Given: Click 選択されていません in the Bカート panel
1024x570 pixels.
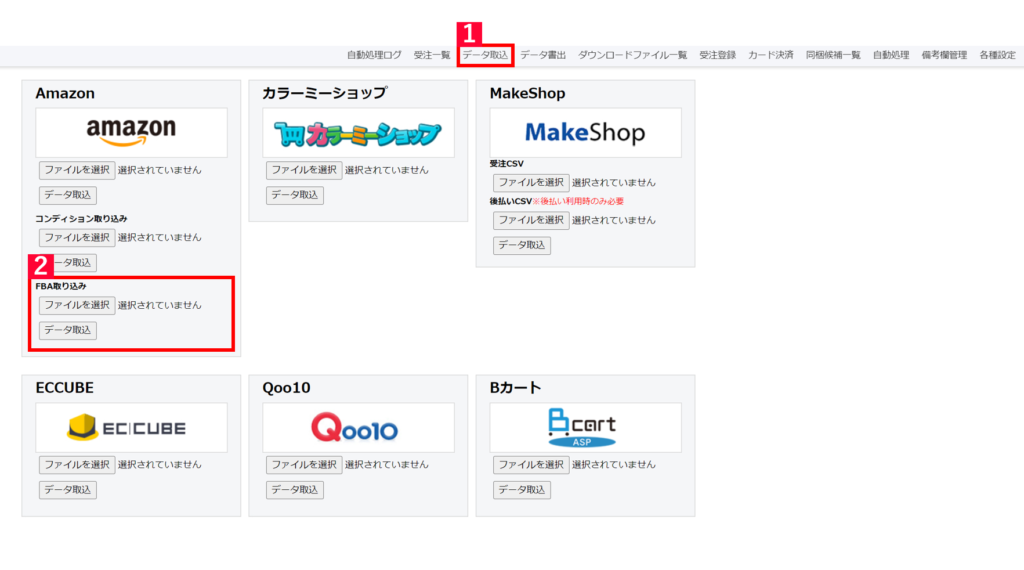Looking at the screenshot, I should (x=613, y=465).
